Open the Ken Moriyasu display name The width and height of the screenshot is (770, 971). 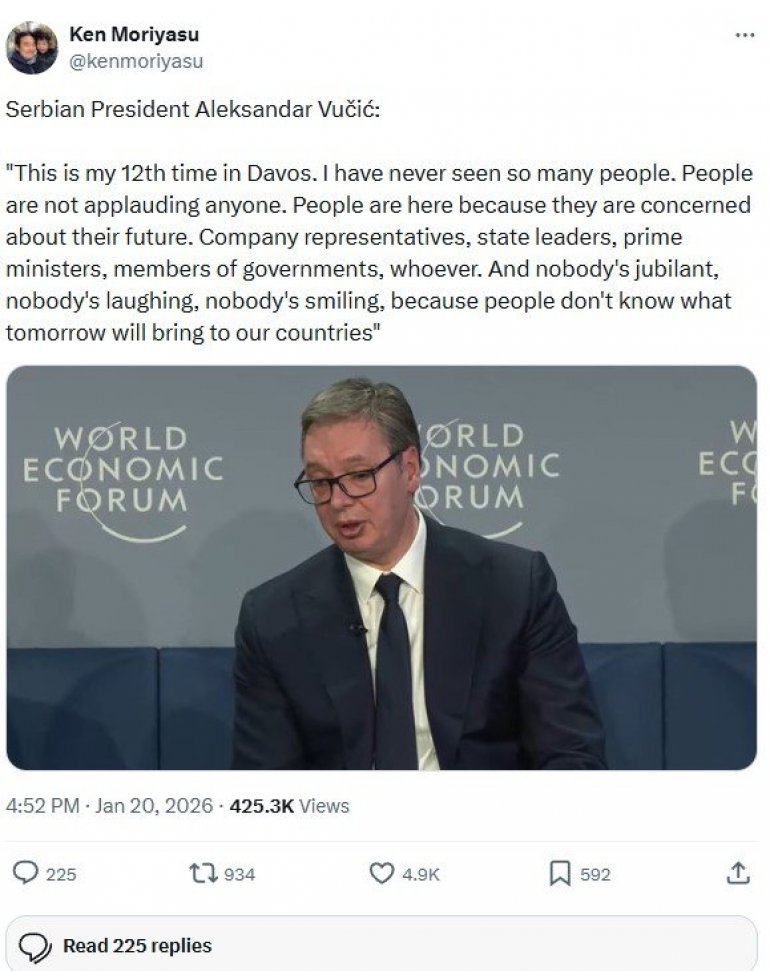[134, 34]
